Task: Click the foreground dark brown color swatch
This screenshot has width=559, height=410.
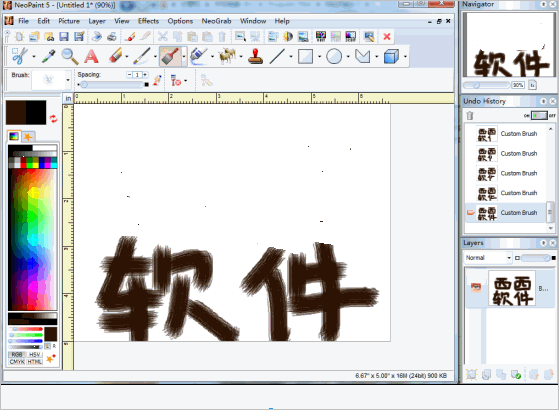Action: 16,112
